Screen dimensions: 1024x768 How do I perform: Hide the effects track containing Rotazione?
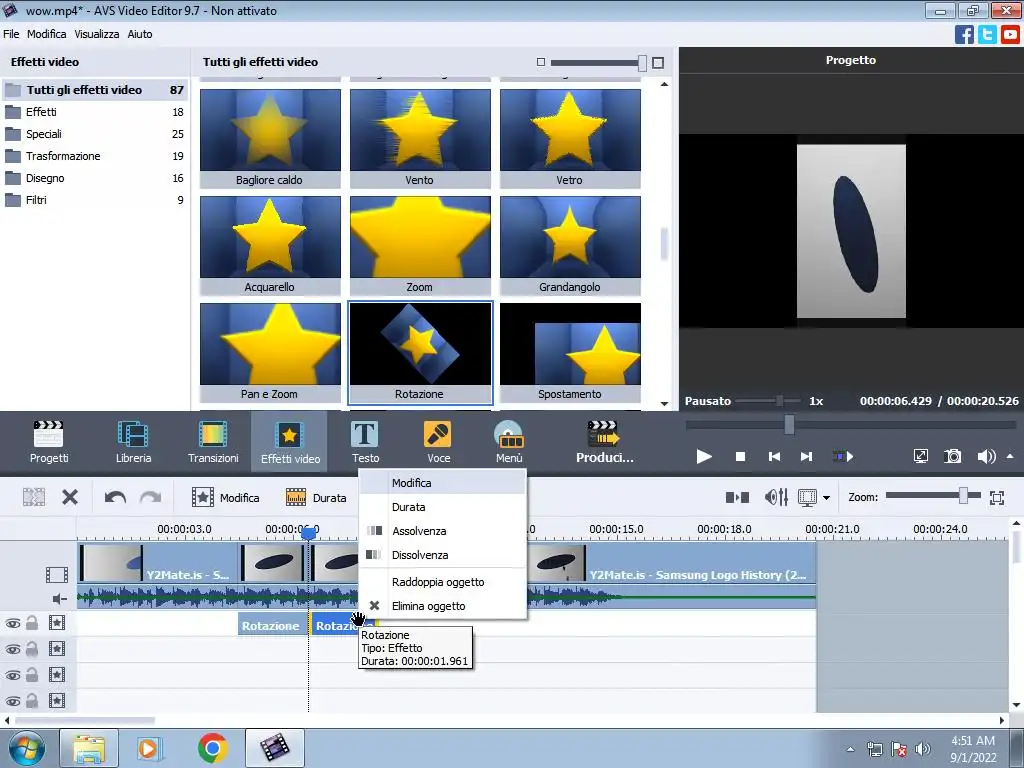(x=12, y=624)
